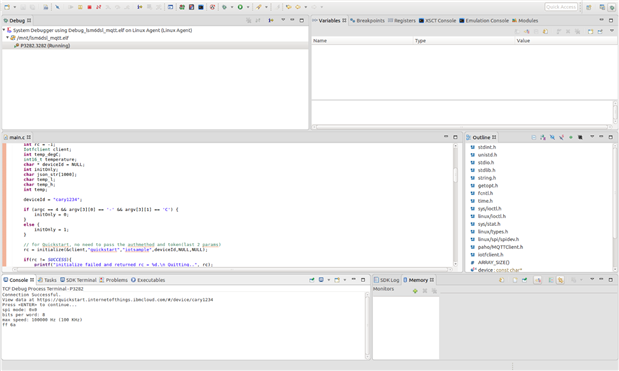Image resolution: width=619 pixels, height=371 pixels.
Task: Click the Open Perspective icon
Action: 589,7
